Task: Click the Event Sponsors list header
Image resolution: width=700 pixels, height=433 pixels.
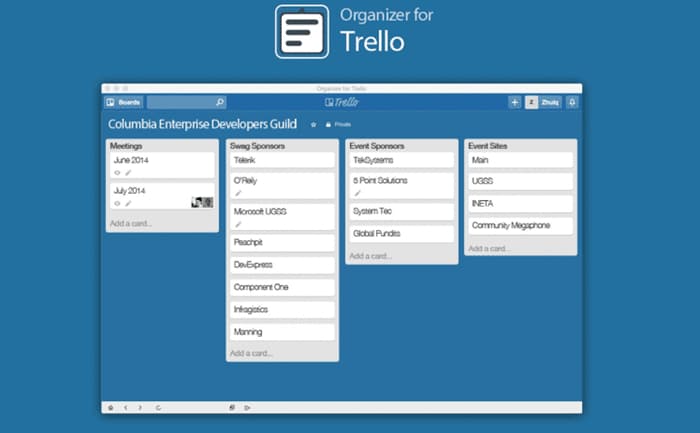Action: [x=377, y=146]
